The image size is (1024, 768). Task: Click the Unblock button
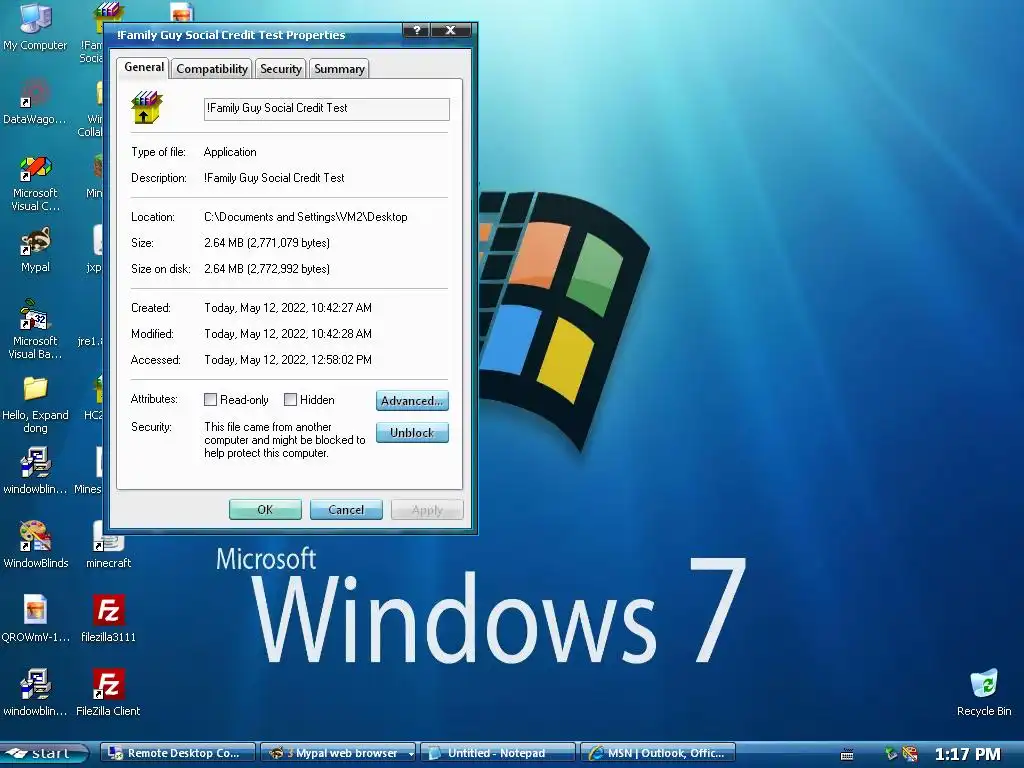[412, 432]
